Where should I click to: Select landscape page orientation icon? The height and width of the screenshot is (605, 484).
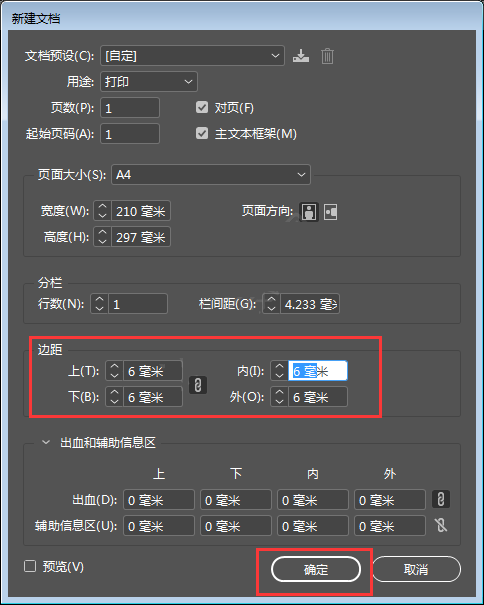point(330,212)
